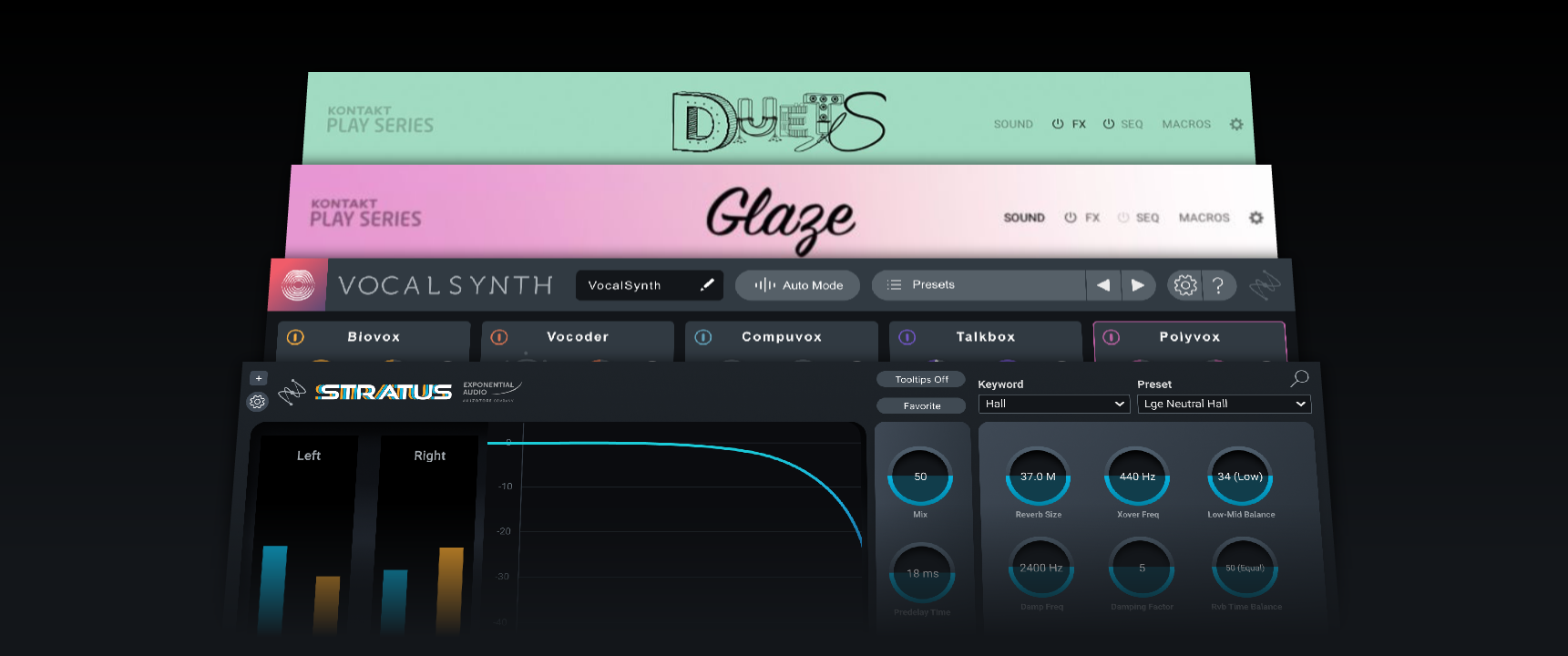Adjust Reverb Size knob at 37.0 M
Screen dimensions: 1568x656
click(x=1038, y=477)
